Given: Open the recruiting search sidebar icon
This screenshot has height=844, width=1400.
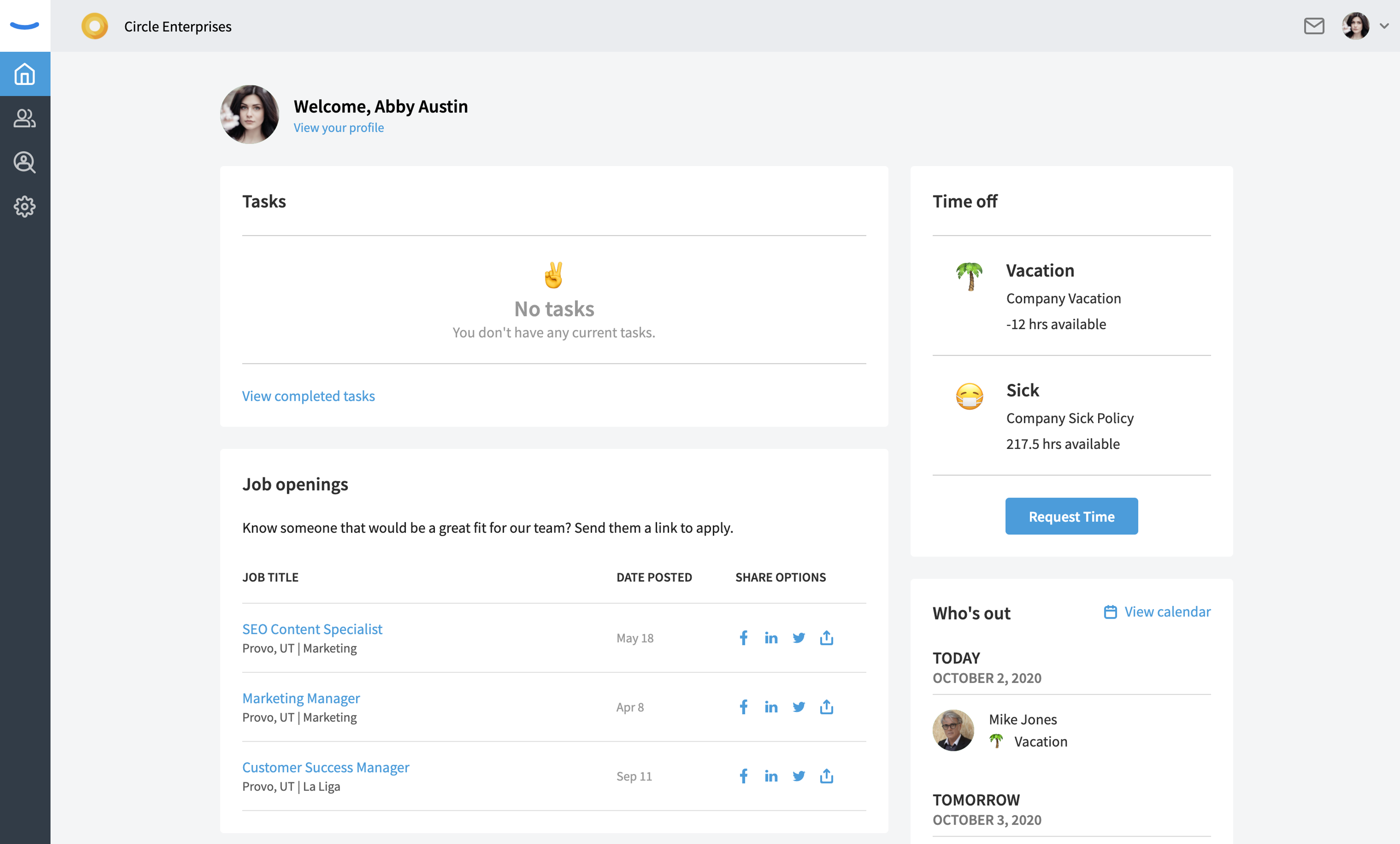Looking at the screenshot, I should tap(25, 163).
